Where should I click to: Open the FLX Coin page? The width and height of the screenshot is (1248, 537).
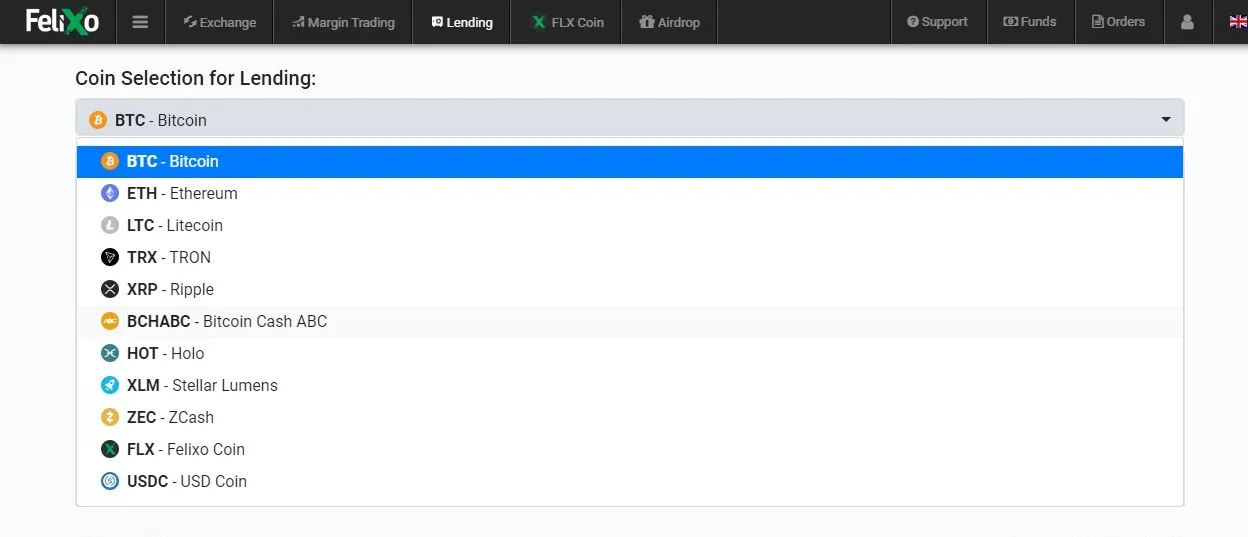coord(567,22)
